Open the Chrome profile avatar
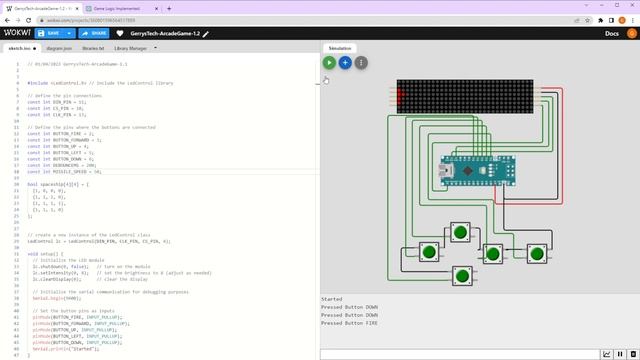 622,20
